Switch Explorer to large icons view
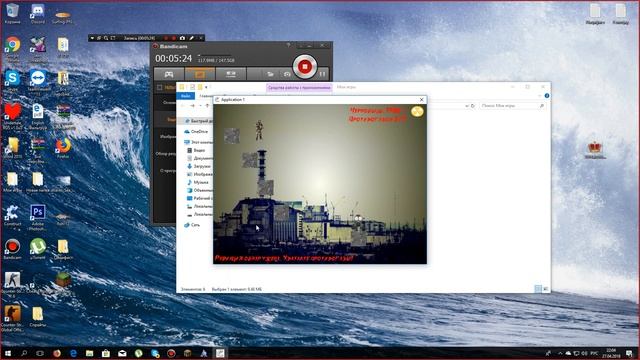Image resolution: width=640 pixels, height=360 pixels. (545, 289)
